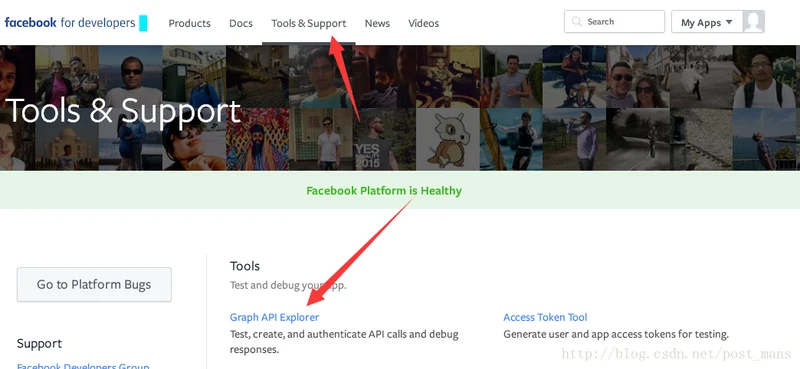
Task: Click the Go to Platform Bugs button
Action: coord(94,284)
